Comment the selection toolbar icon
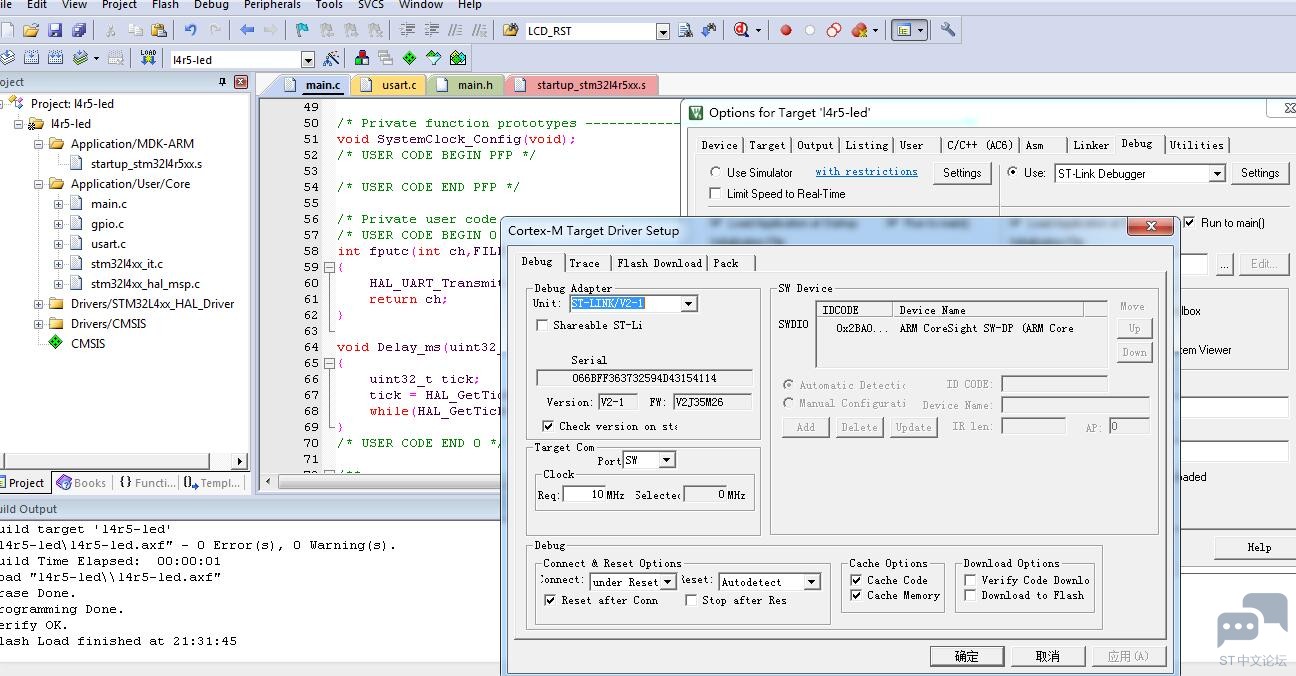1296x676 pixels. [x=454, y=30]
